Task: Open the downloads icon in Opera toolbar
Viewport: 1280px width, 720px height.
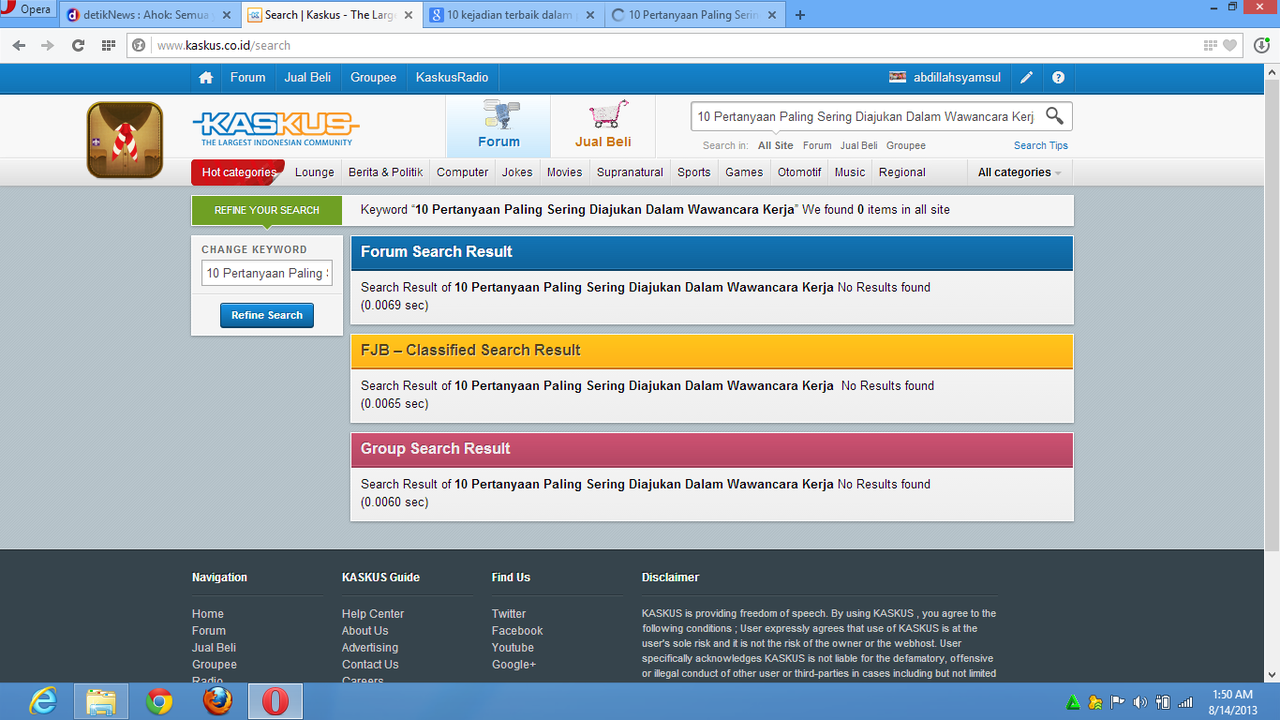Action: (x=1261, y=45)
